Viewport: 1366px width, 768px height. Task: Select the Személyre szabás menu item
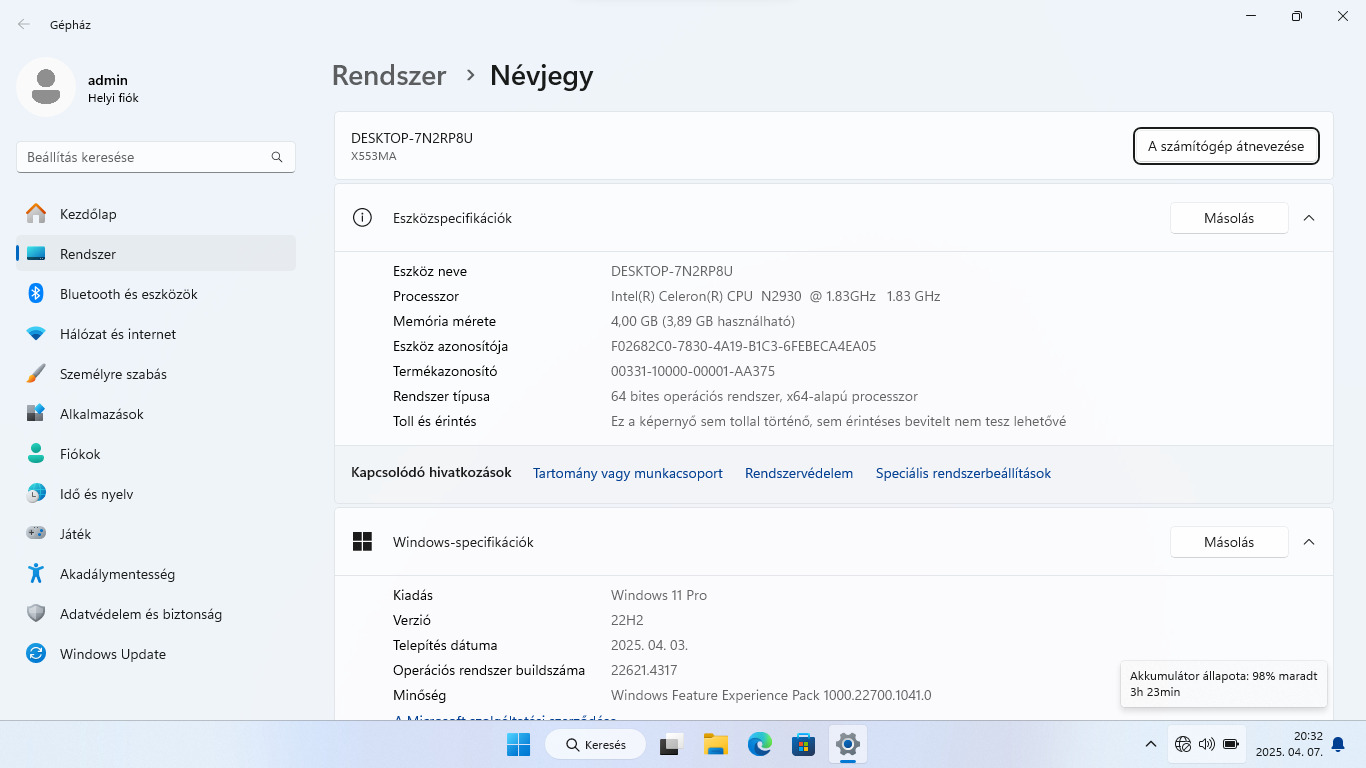pos(156,374)
